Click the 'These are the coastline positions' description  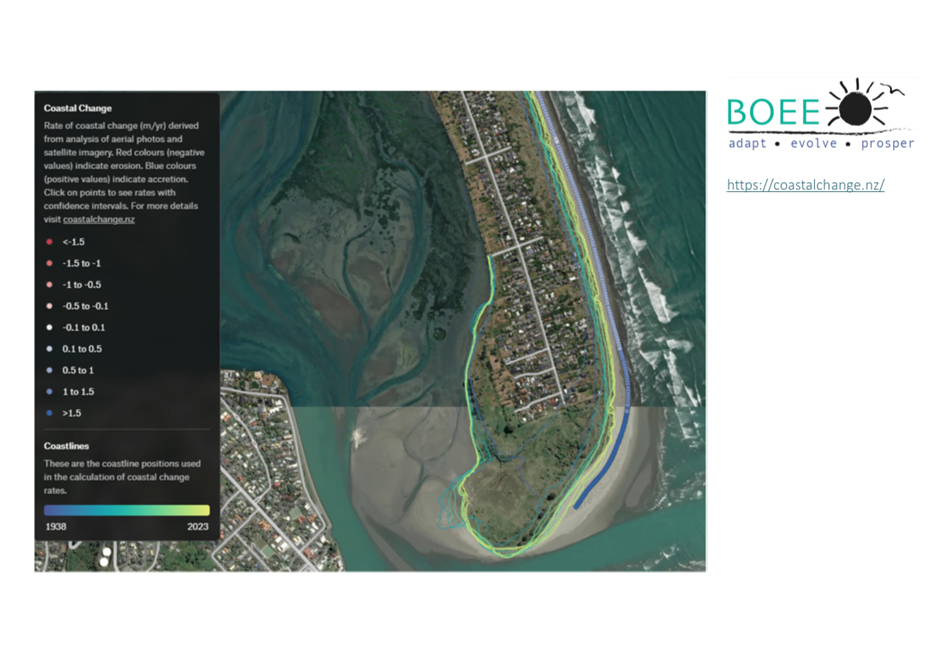122,477
